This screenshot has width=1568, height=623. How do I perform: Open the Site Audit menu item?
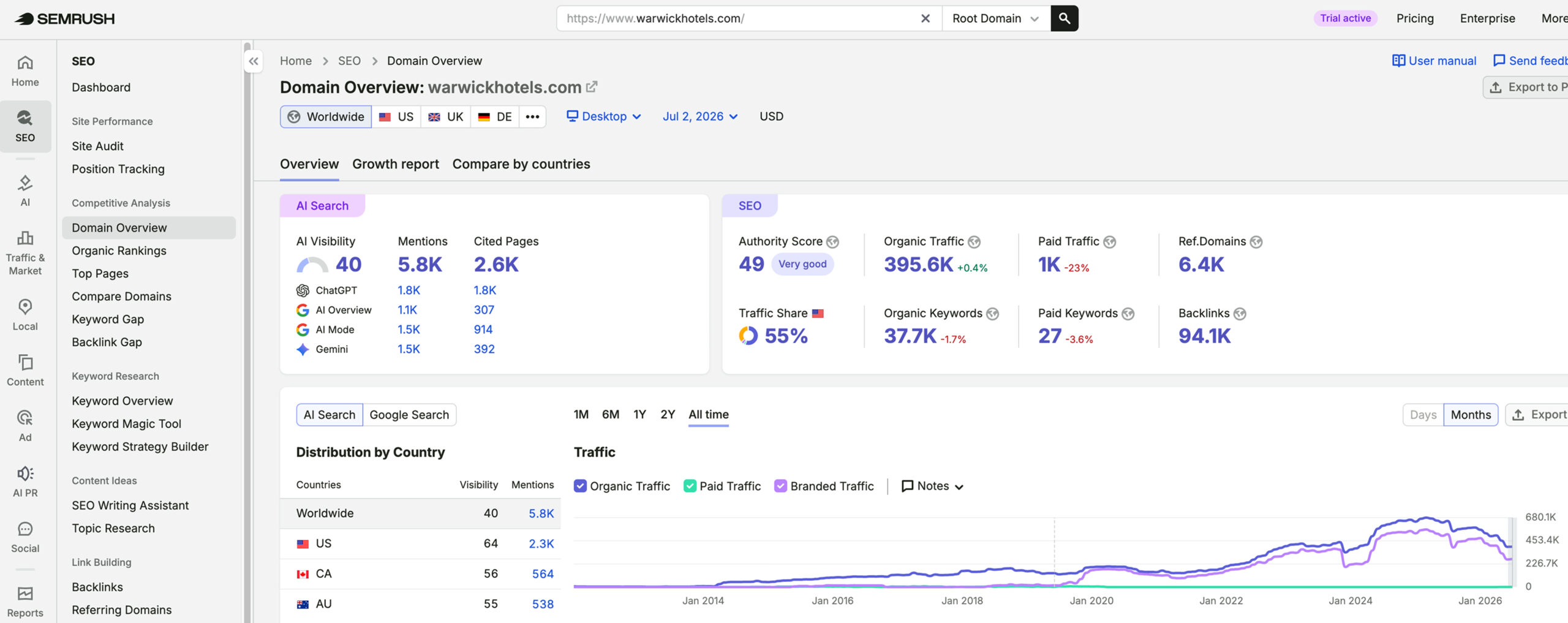point(97,146)
